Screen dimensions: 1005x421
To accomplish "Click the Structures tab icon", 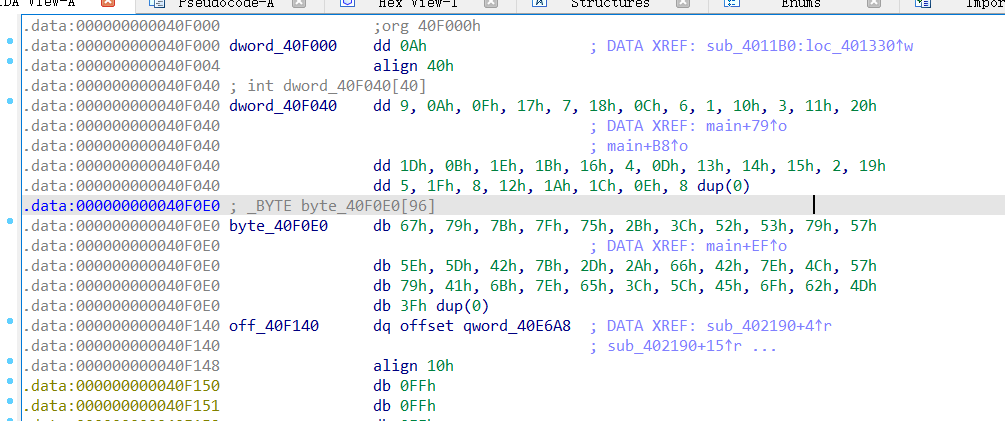I will [x=539, y=4].
